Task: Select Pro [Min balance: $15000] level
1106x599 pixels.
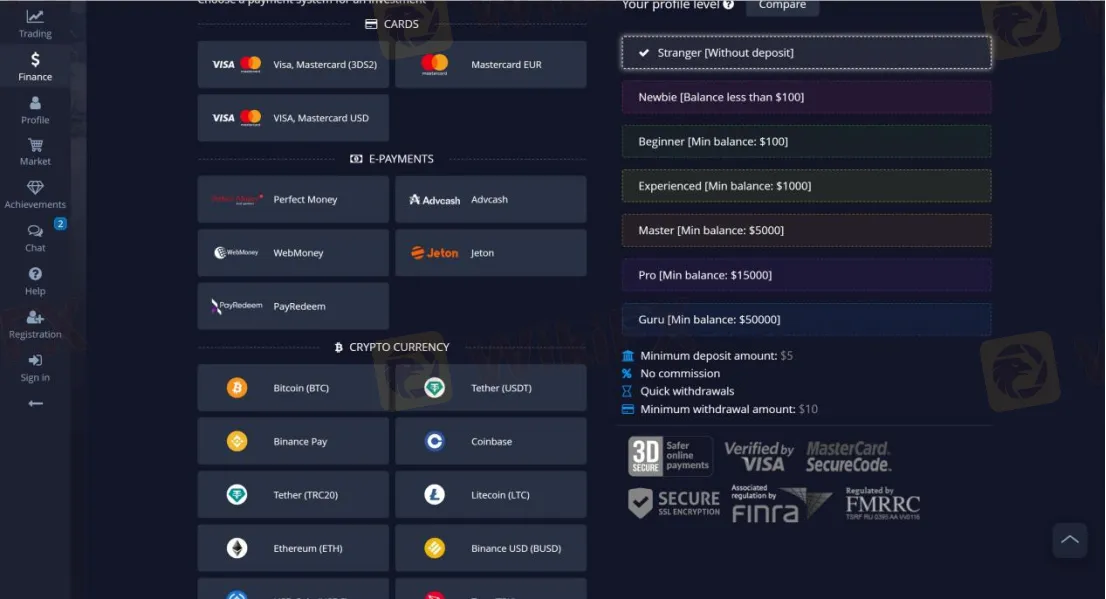Action: 806,274
